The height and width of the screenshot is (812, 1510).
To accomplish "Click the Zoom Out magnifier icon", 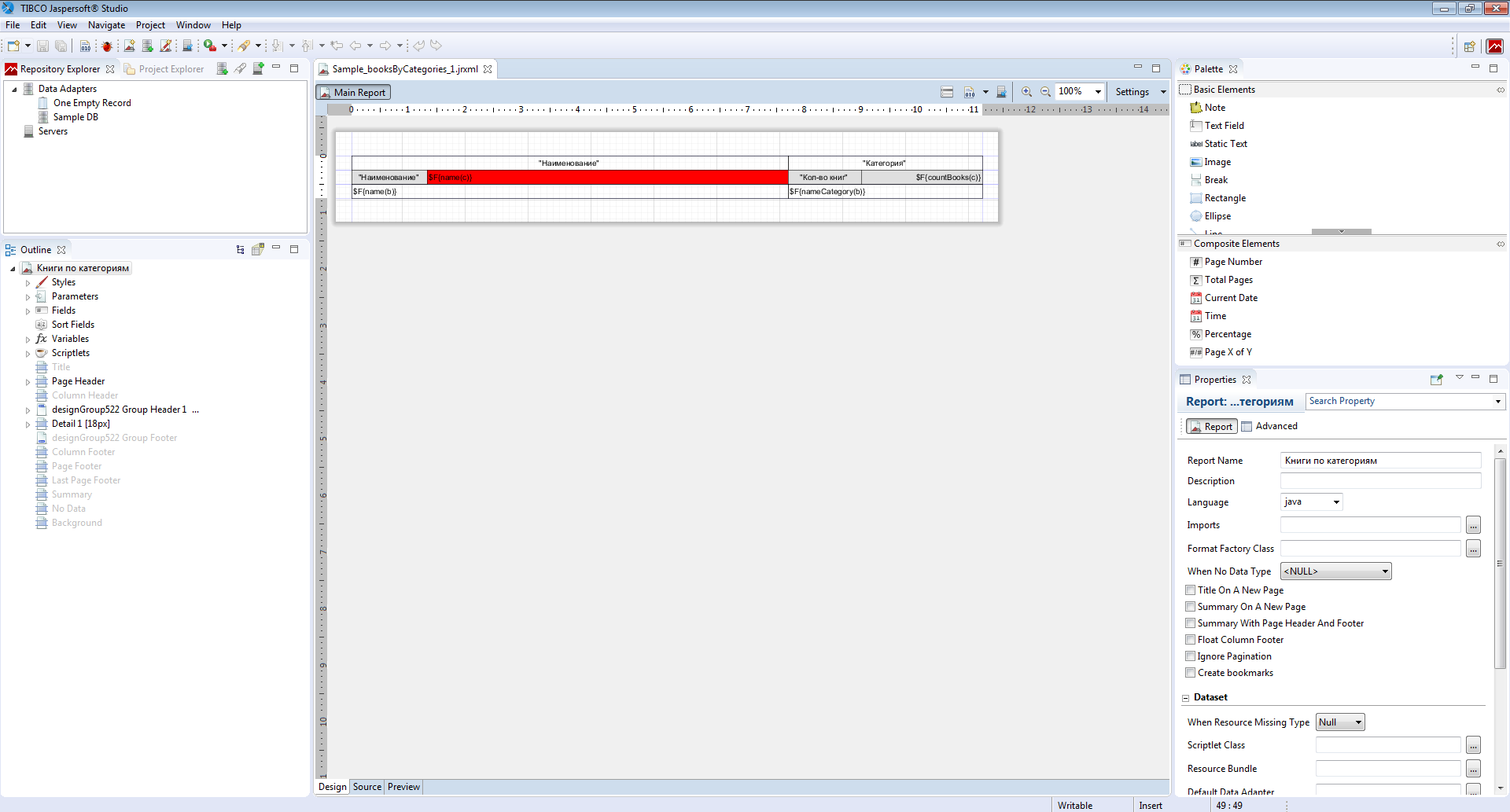I will click(x=1045, y=92).
